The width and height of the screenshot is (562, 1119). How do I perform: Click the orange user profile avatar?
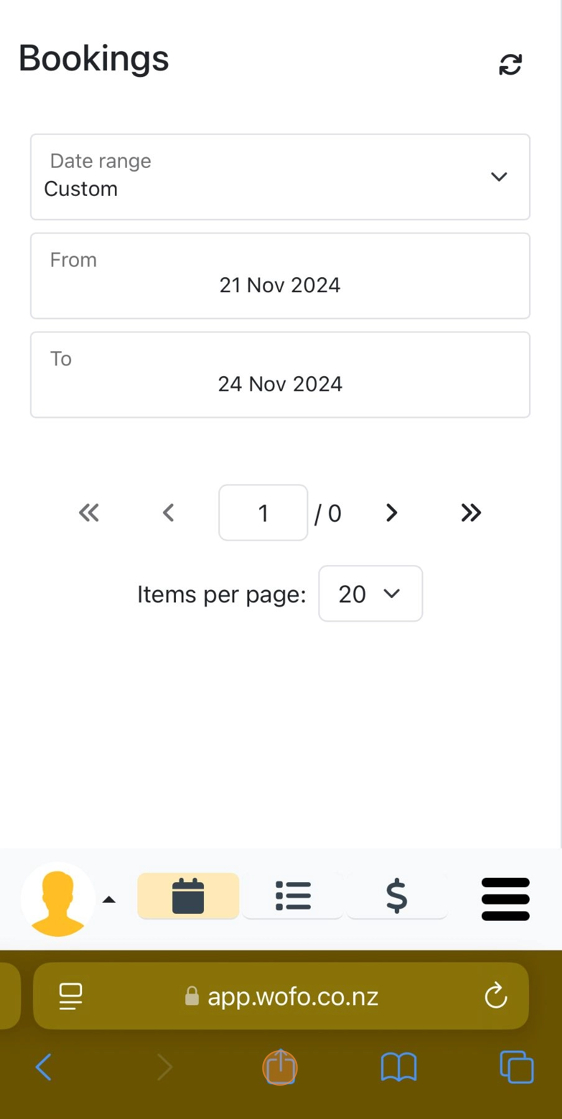[58, 900]
